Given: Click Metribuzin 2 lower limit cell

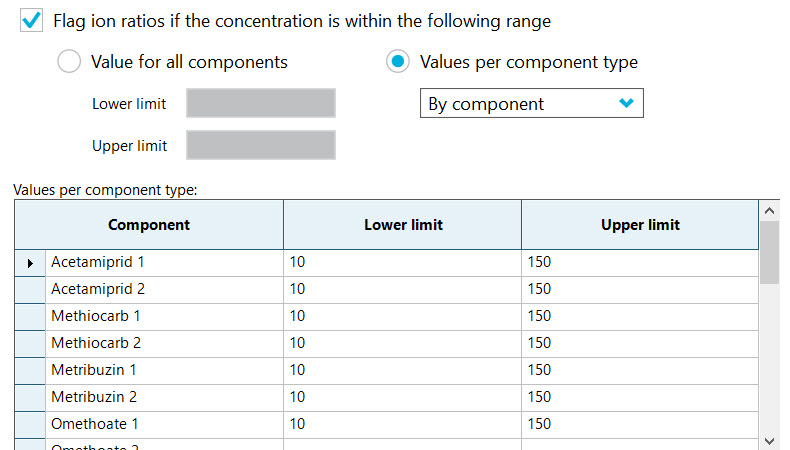Looking at the screenshot, I should tap(402, 397).
